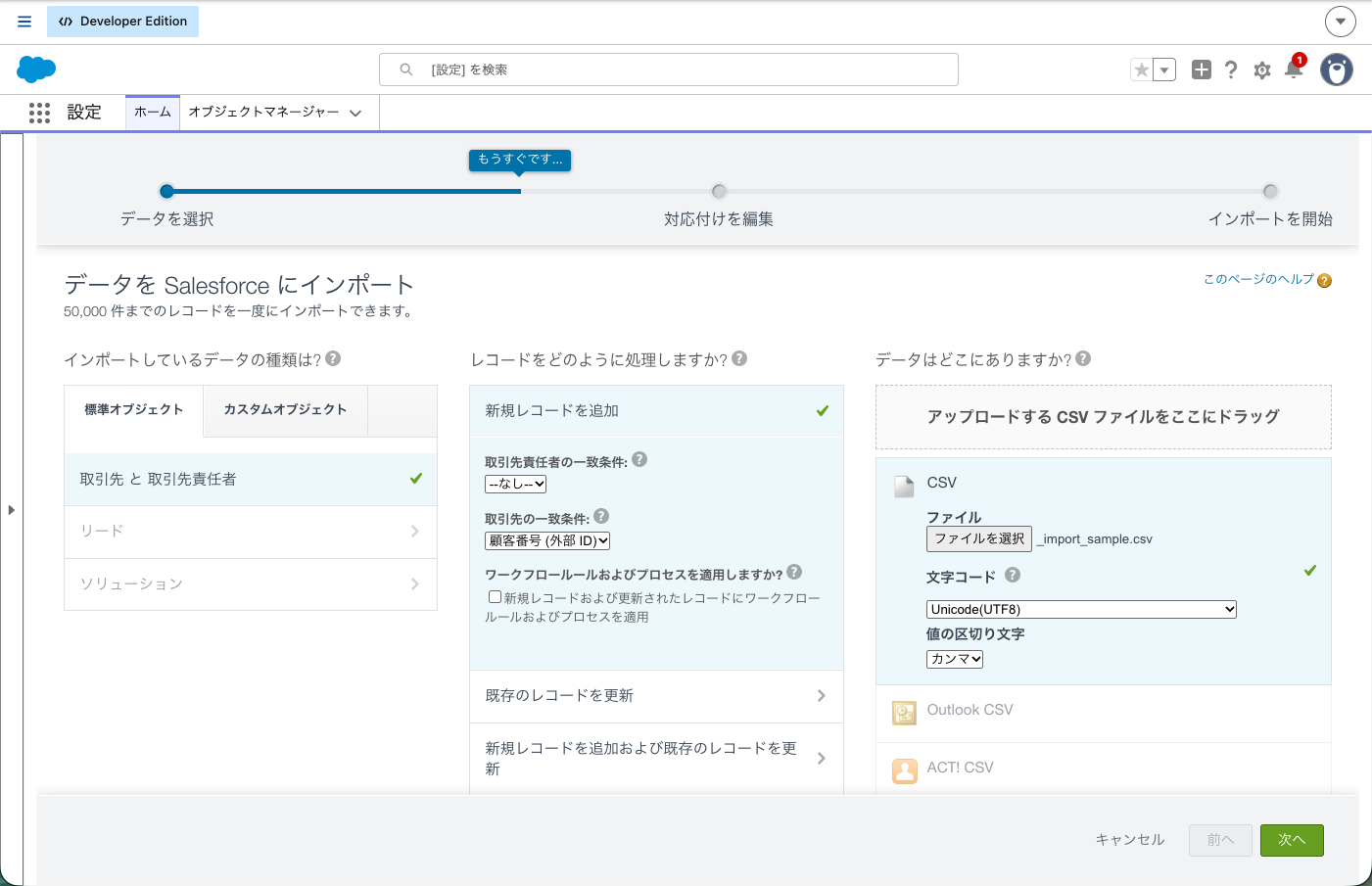Open the favorites list dropdown arrow
Image resolution: width=1372 pixels, height=886 pixels.
(1164, 70)
